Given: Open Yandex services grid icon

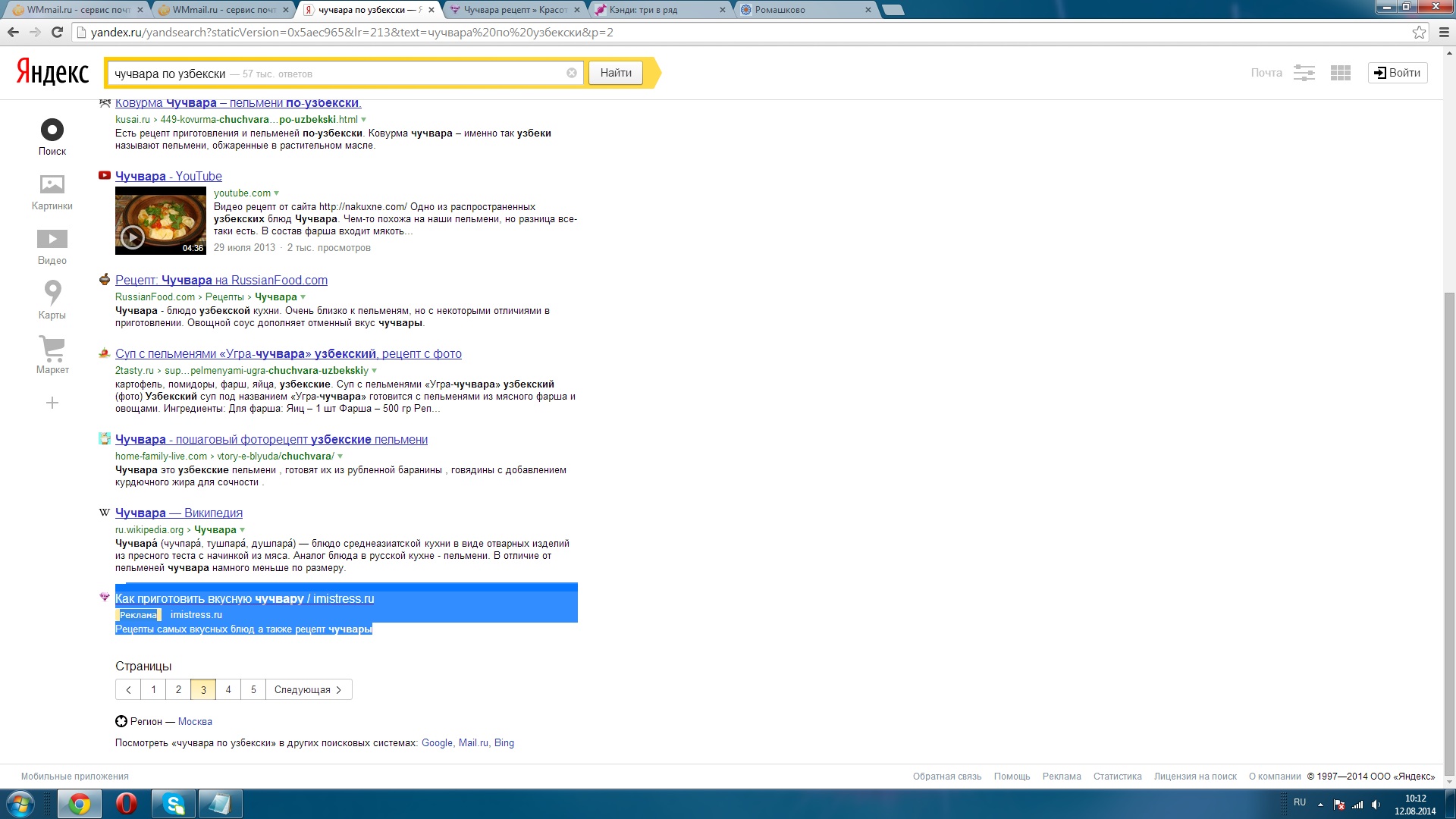Looking at the screenshot, I should 1341,73.
